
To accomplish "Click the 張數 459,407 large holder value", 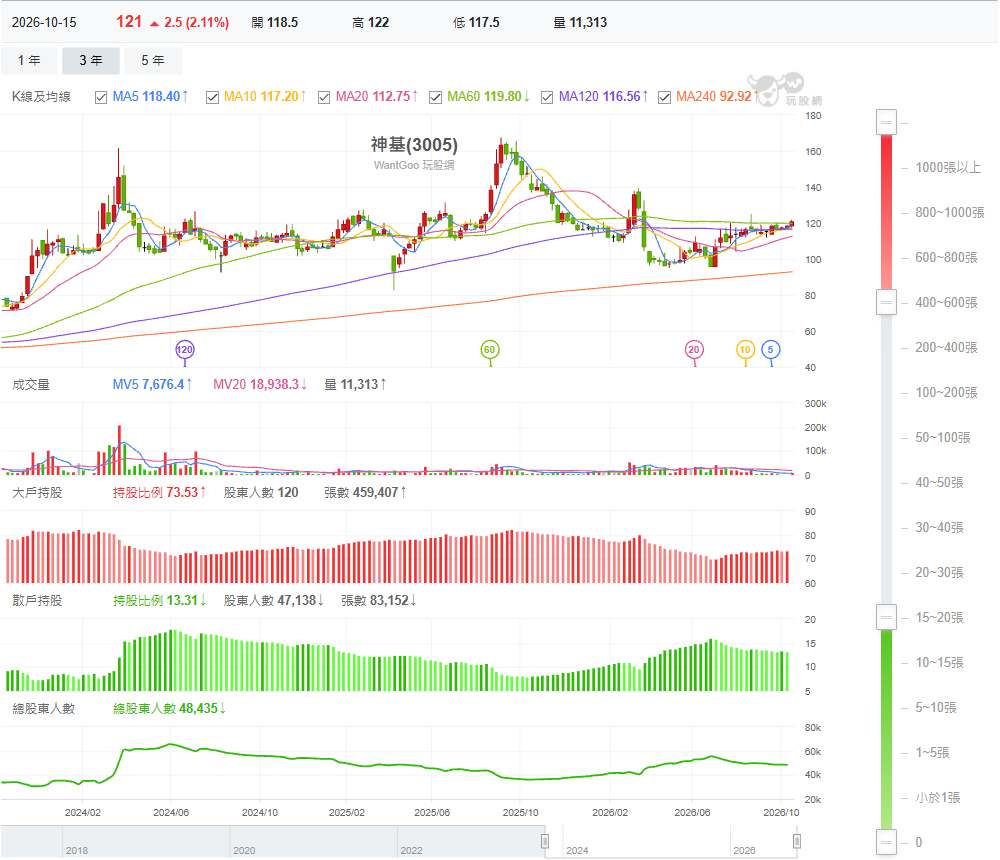I will [365, 493].
